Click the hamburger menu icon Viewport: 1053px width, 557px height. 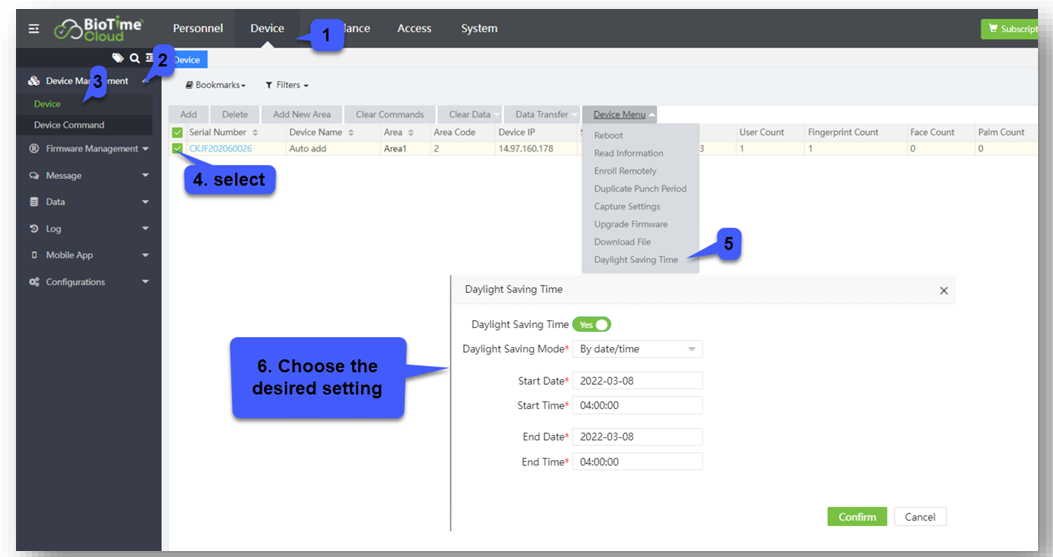[x=34, y=29]
